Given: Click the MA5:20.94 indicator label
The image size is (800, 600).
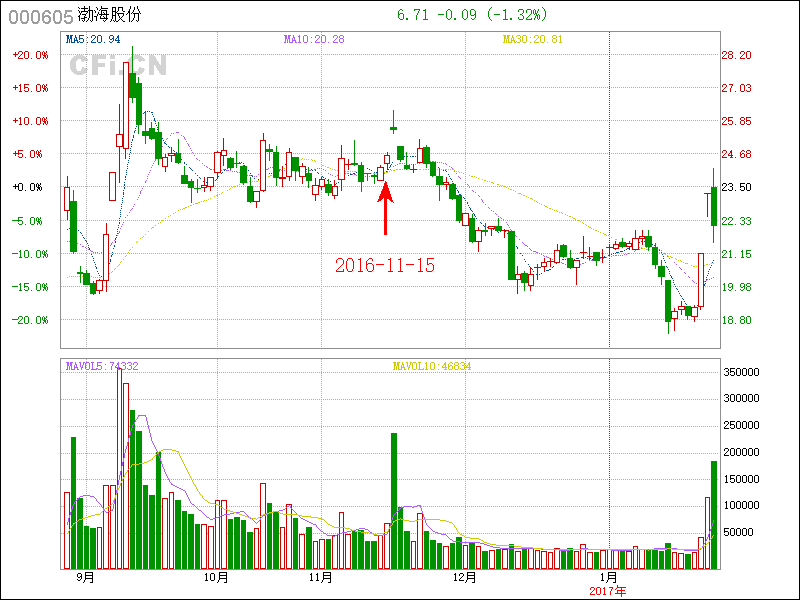Looking at the screenshot, I should click(x=93, y=39).
